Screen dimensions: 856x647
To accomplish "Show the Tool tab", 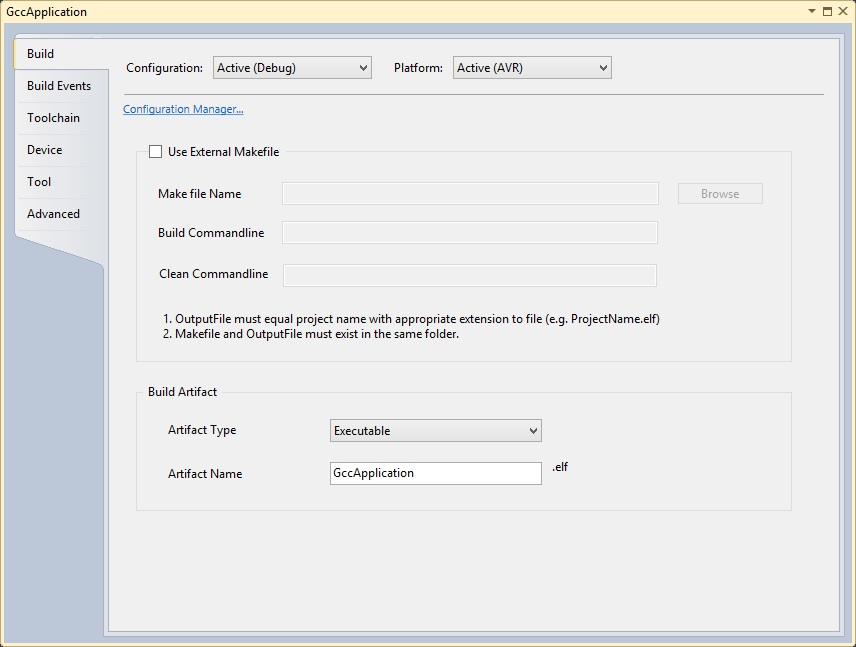I will (x=39, y=182).
